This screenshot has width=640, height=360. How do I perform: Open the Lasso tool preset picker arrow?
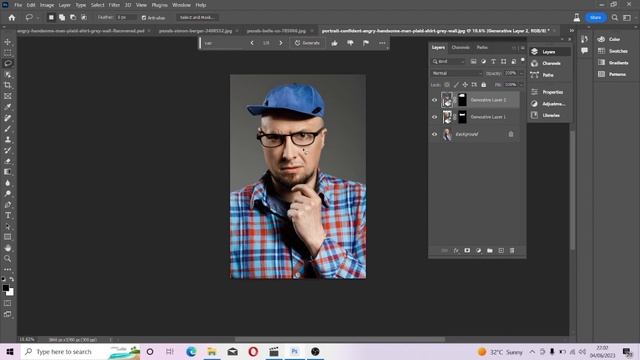click(38, 18)
